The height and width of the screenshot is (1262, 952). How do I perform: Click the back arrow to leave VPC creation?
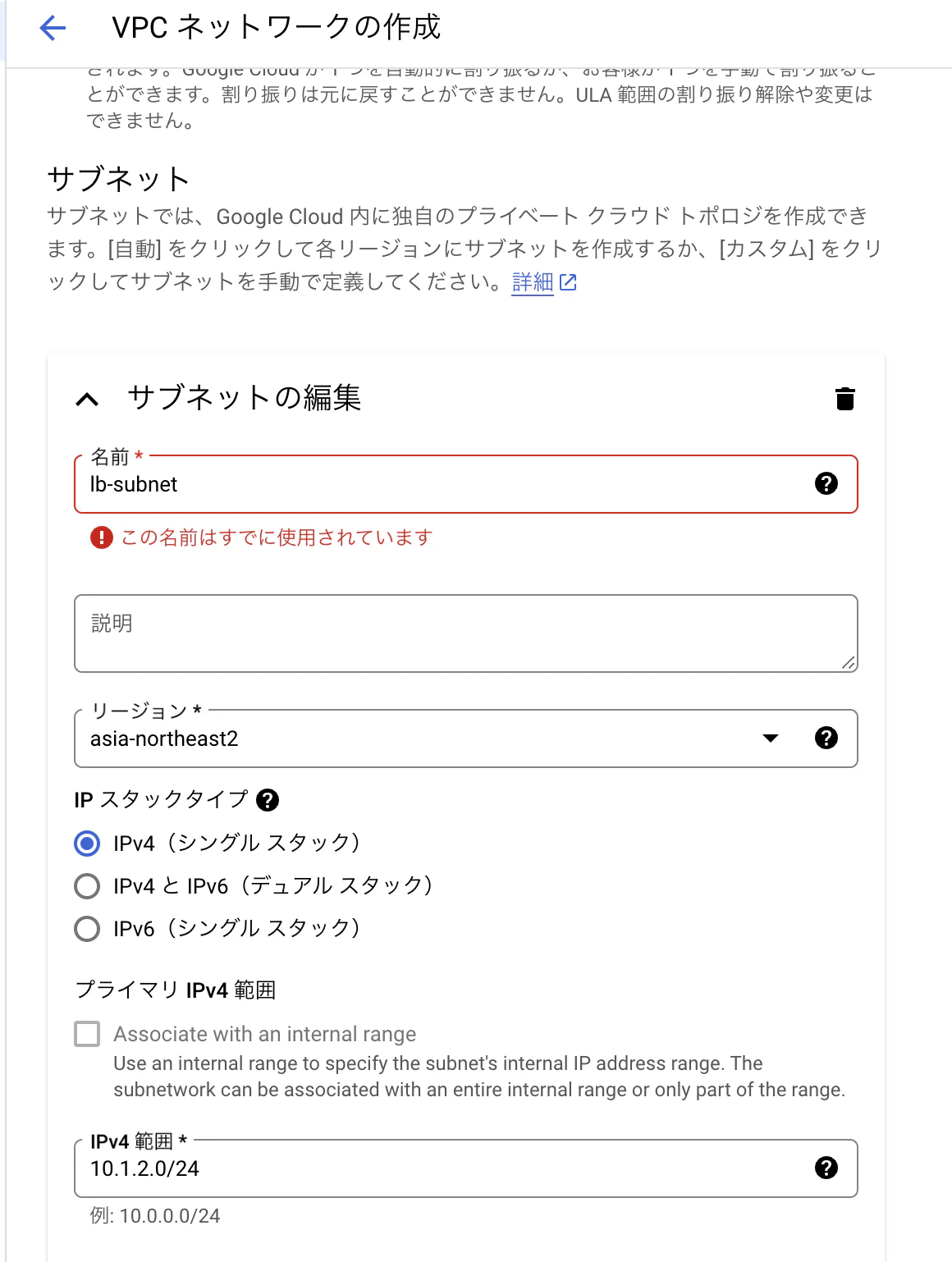(x=52, y=30)
